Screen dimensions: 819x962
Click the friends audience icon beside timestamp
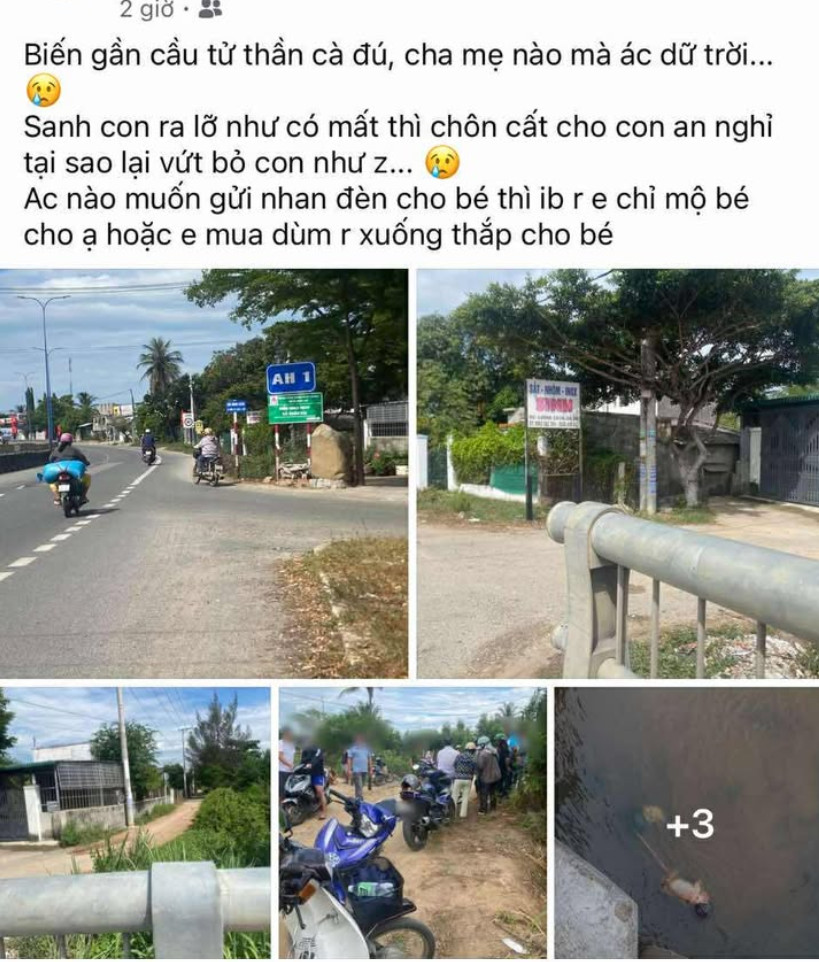point(210,9)
